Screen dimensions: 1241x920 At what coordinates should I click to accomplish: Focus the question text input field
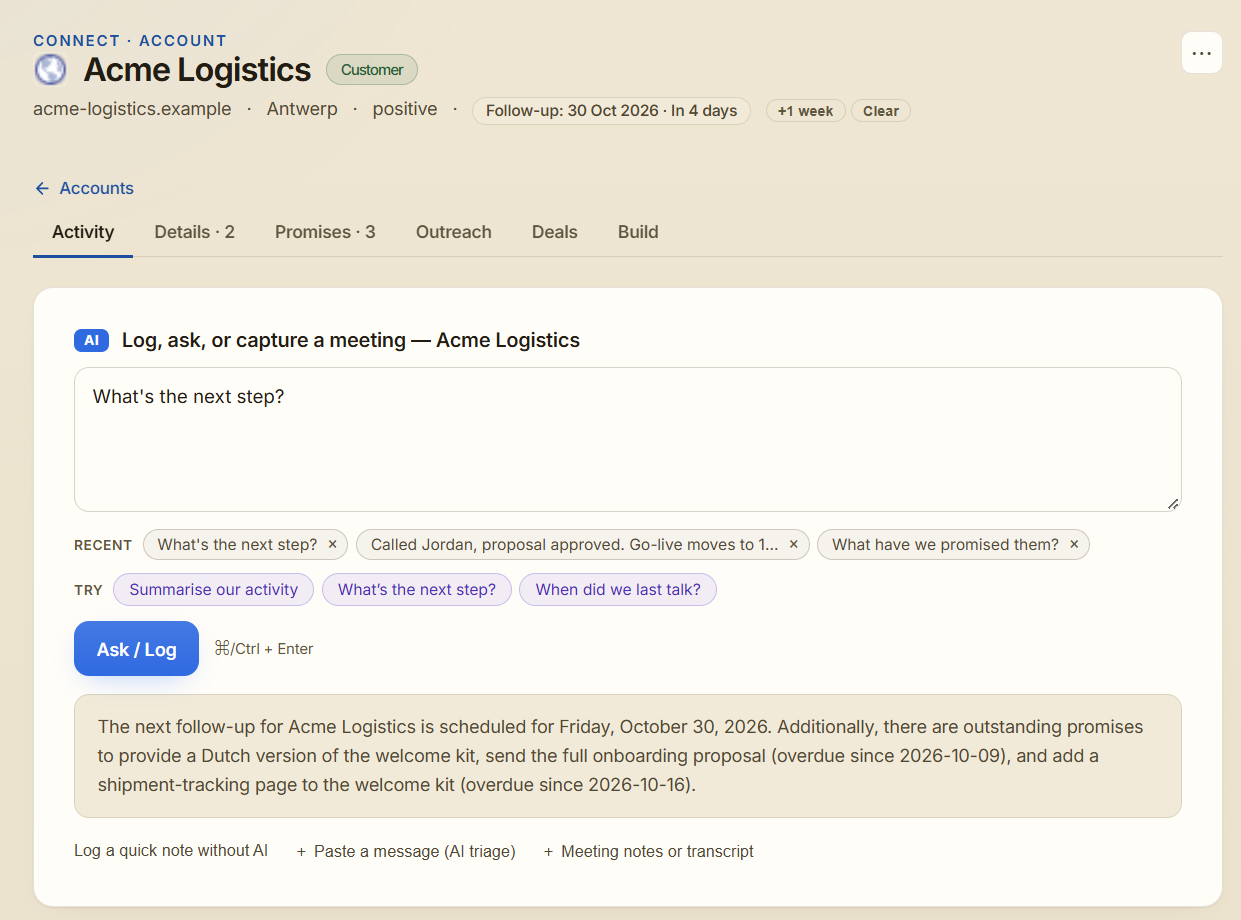[x=628, y=440]
